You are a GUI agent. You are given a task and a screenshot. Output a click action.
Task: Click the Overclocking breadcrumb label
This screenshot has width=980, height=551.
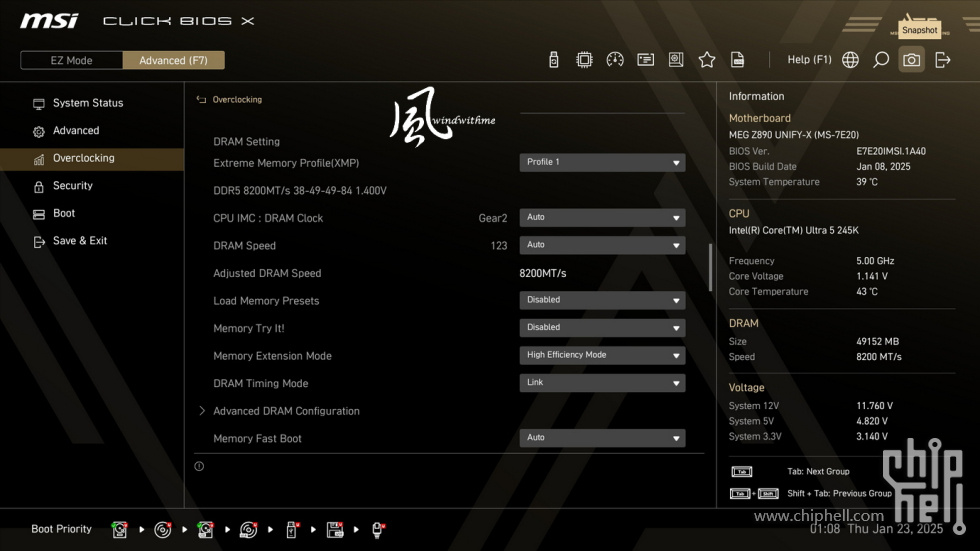click(237, 99)
